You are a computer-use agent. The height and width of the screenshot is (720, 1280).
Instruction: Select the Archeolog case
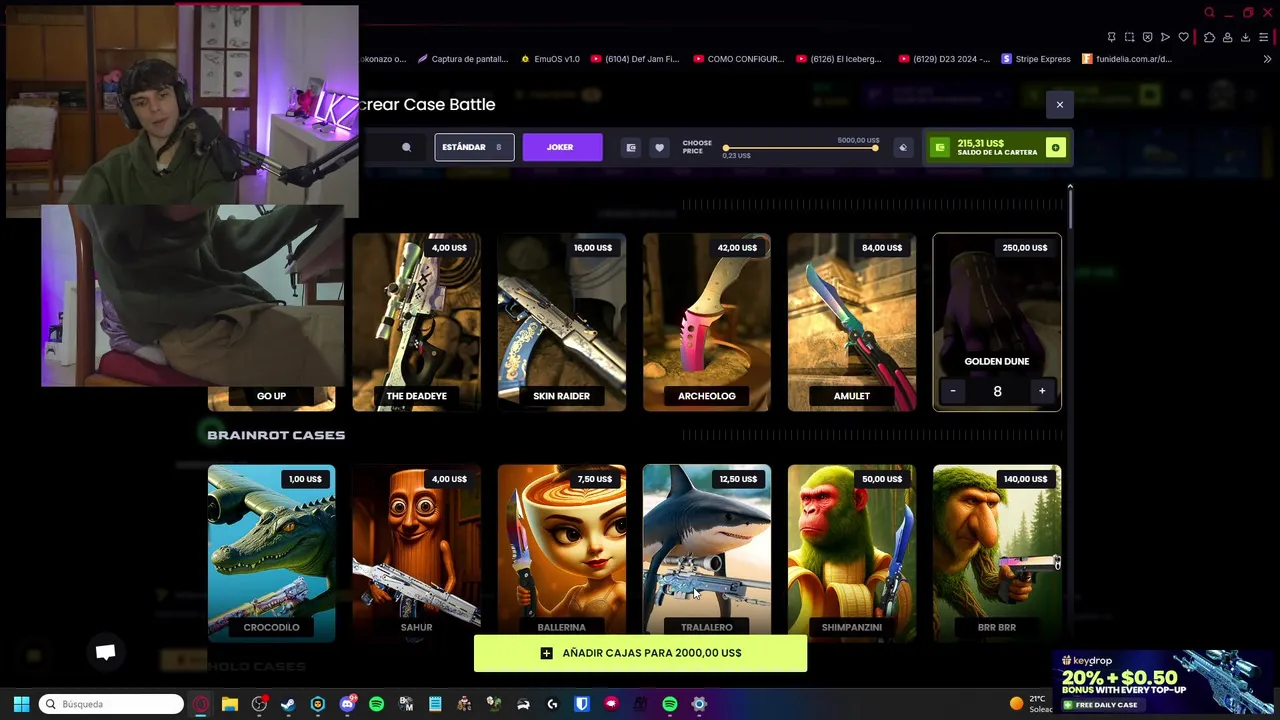coord(707,322)
